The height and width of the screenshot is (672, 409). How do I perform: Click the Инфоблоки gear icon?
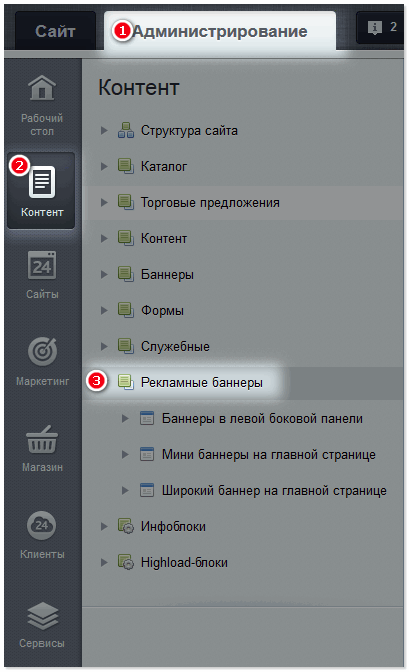point(126,526)
